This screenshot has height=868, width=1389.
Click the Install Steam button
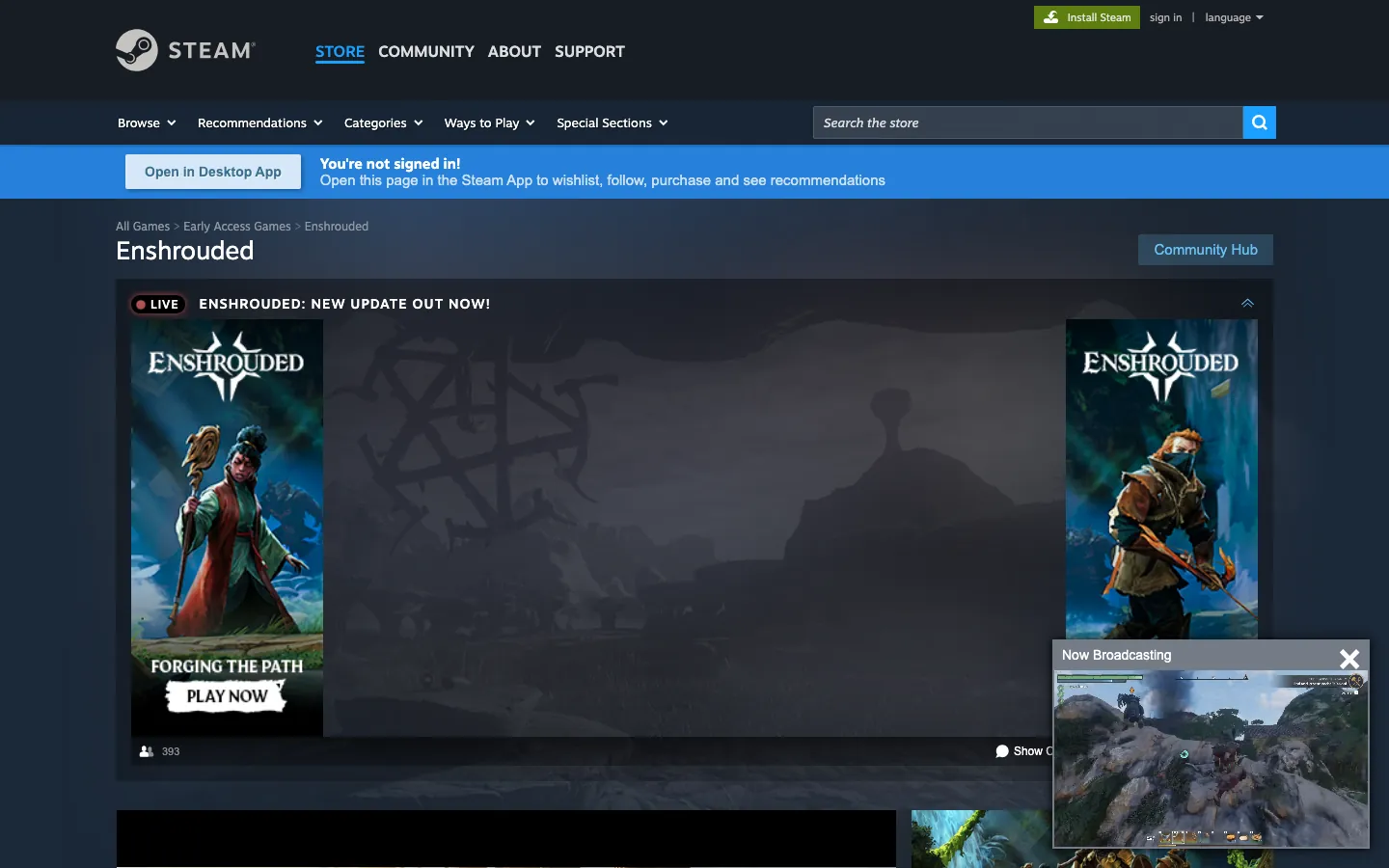[1087, 17]
